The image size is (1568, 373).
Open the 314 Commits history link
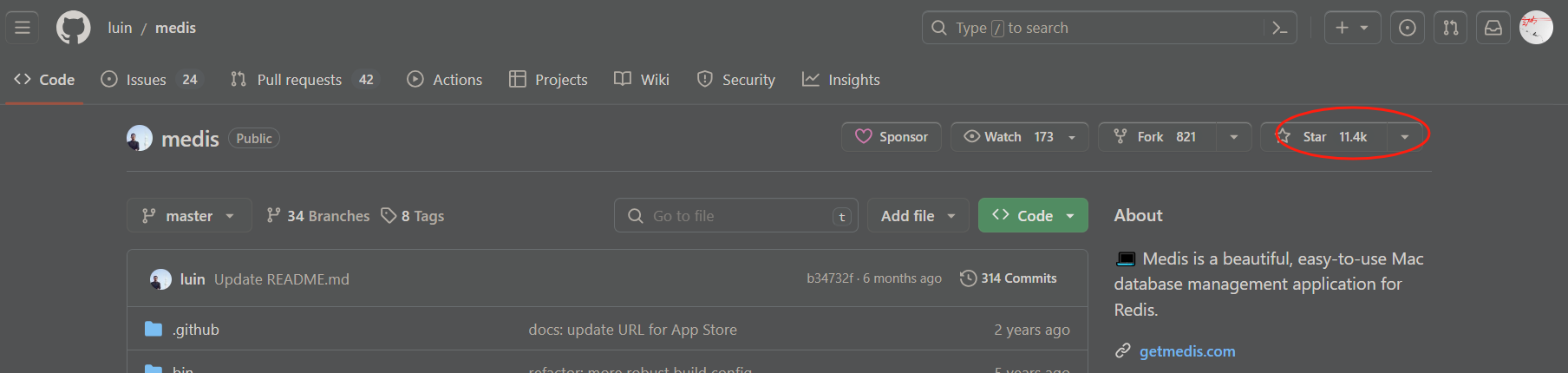click(x=1009, y=278)
